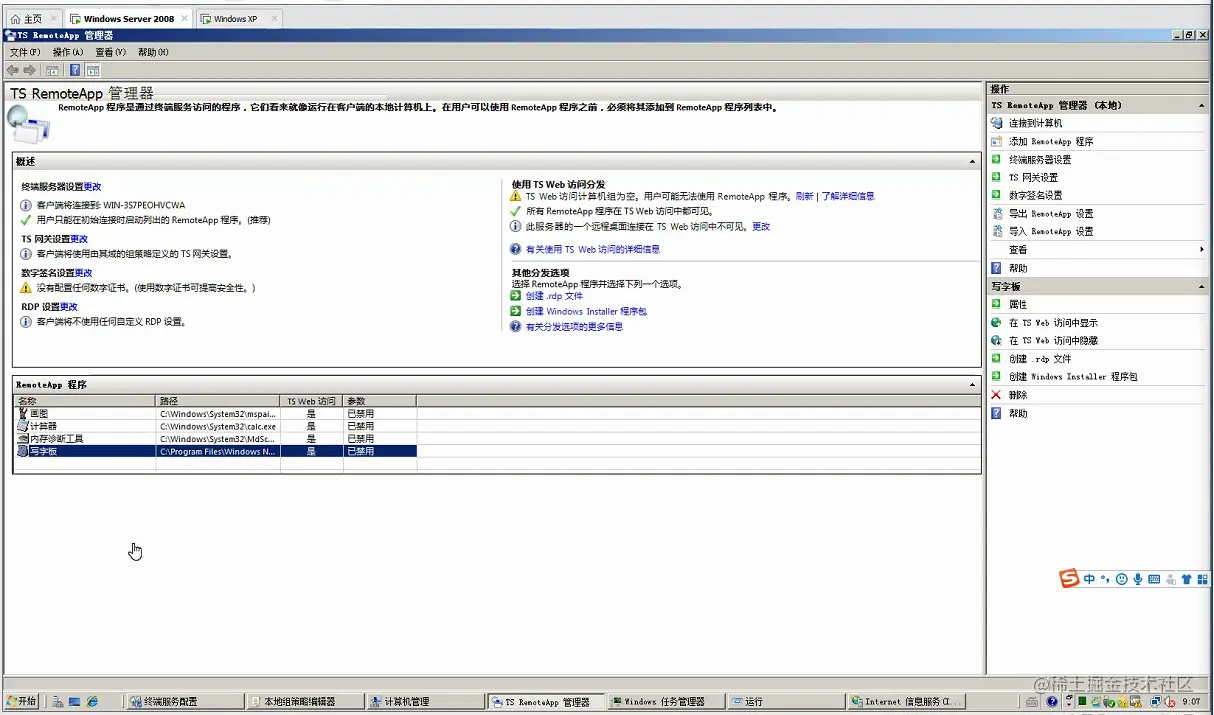This screenshot has width=1214, height=715.
Task: Click the 导出 RemoteApp 设置 icon
Action: tap(996, 213)
